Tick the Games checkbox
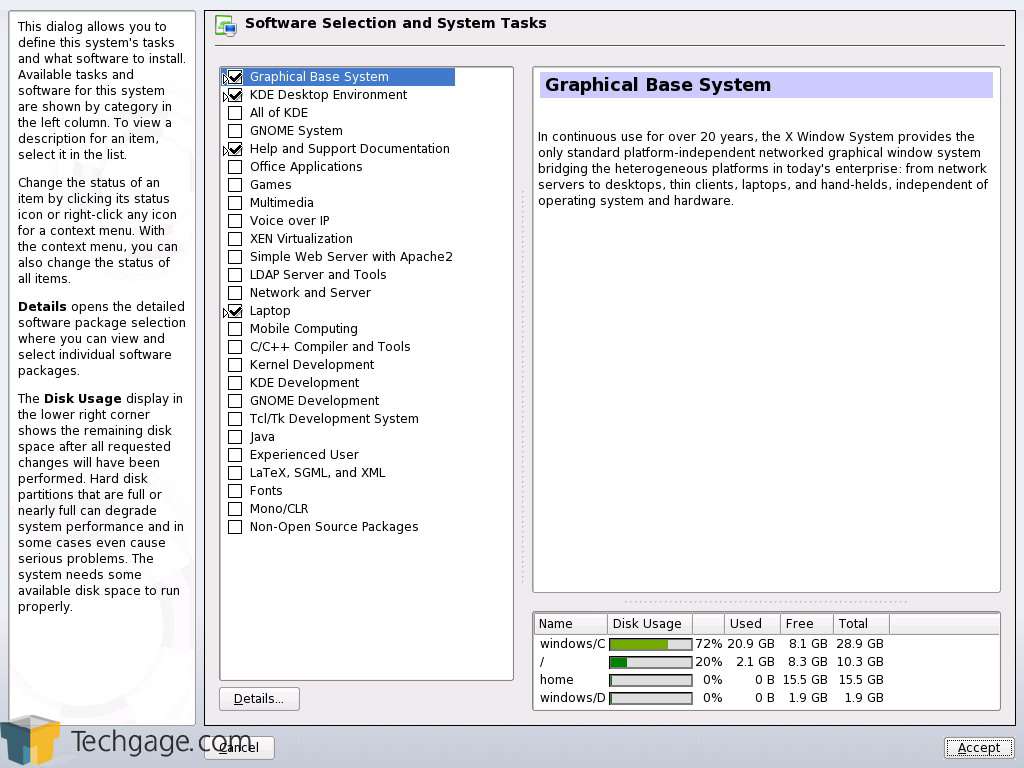The height and width of the screenshot is (768, 1024). click(x=234, y=185)
